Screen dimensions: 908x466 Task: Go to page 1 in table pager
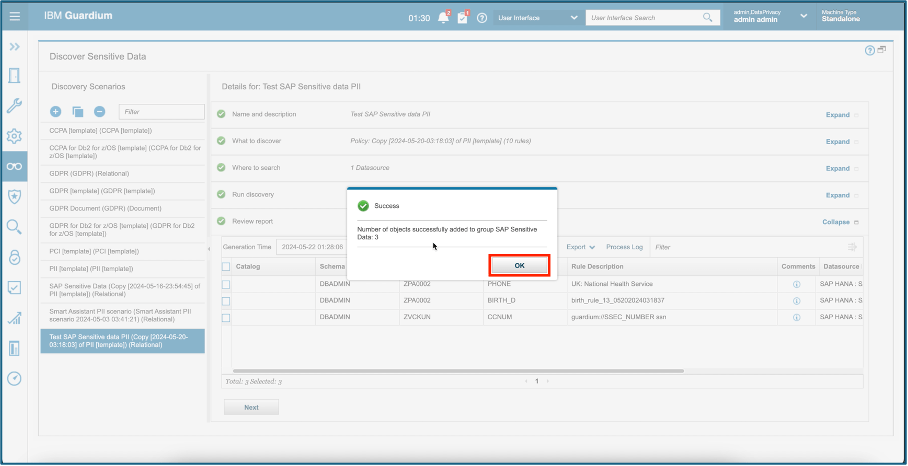pos(537,381)
